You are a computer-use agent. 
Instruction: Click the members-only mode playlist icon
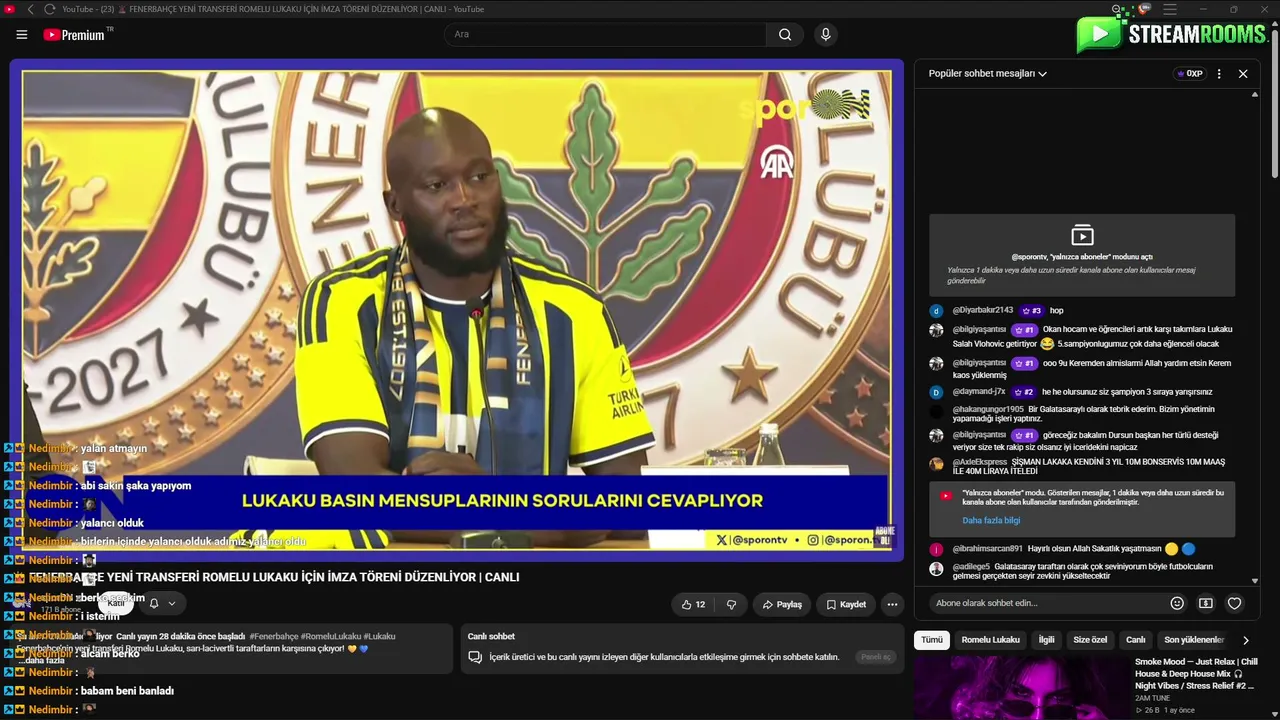[1082, 236]
